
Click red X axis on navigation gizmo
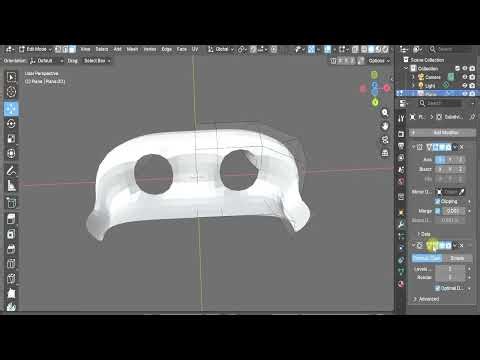tap(387, 88)
